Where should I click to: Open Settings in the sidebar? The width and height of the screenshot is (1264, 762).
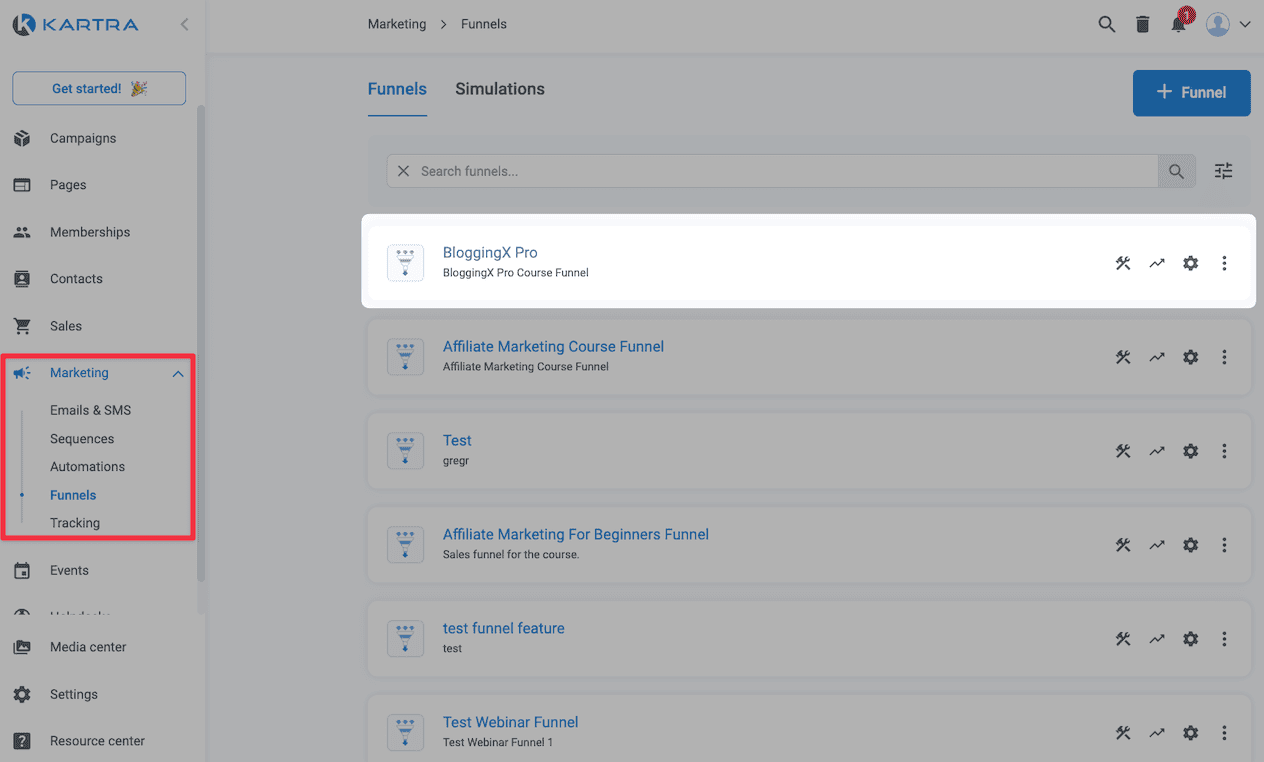[x=74, y=694]
